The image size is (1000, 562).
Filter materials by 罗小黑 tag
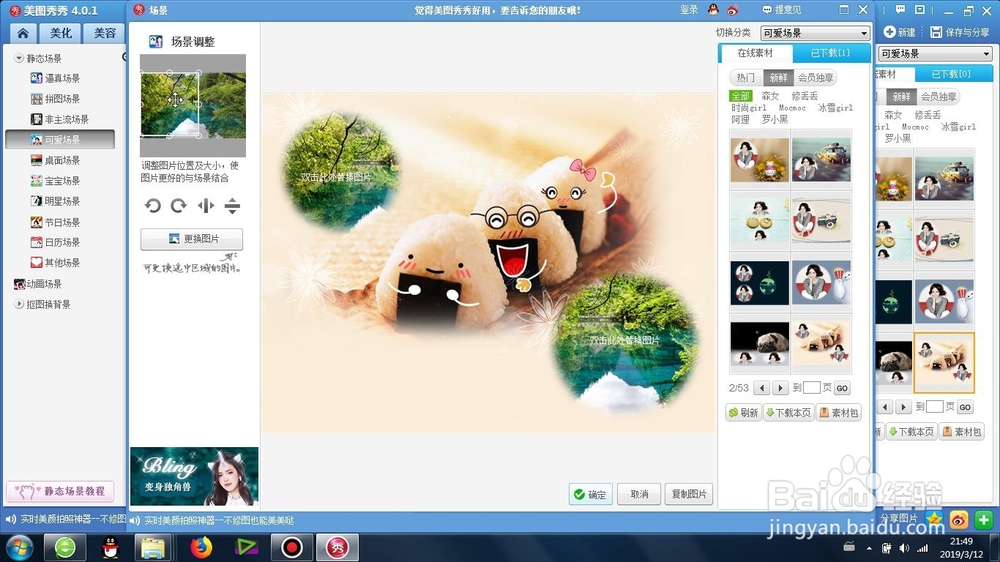(775, 119)
